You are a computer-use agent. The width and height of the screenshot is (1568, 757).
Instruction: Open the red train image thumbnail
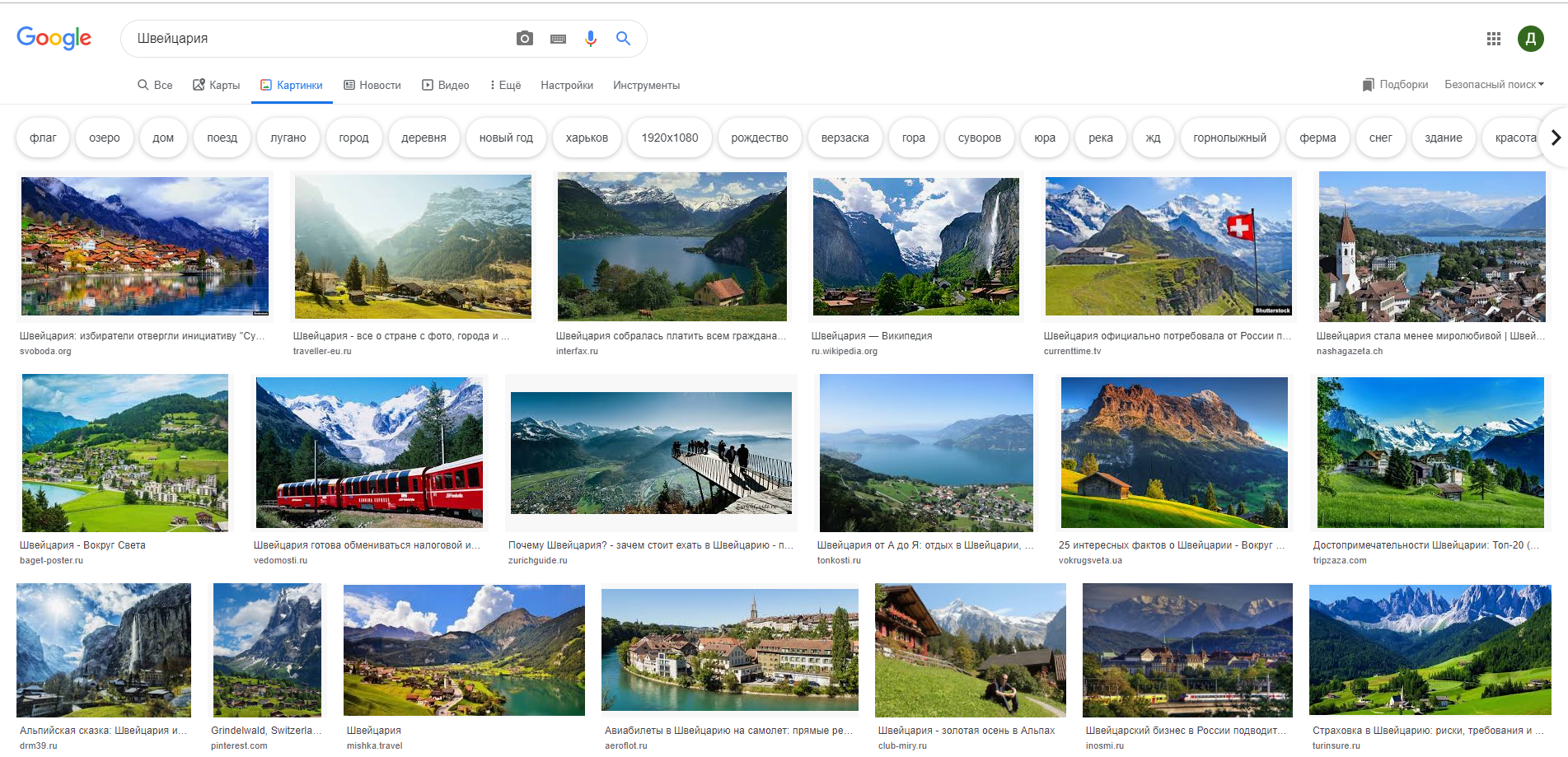[x=369, y=452]
